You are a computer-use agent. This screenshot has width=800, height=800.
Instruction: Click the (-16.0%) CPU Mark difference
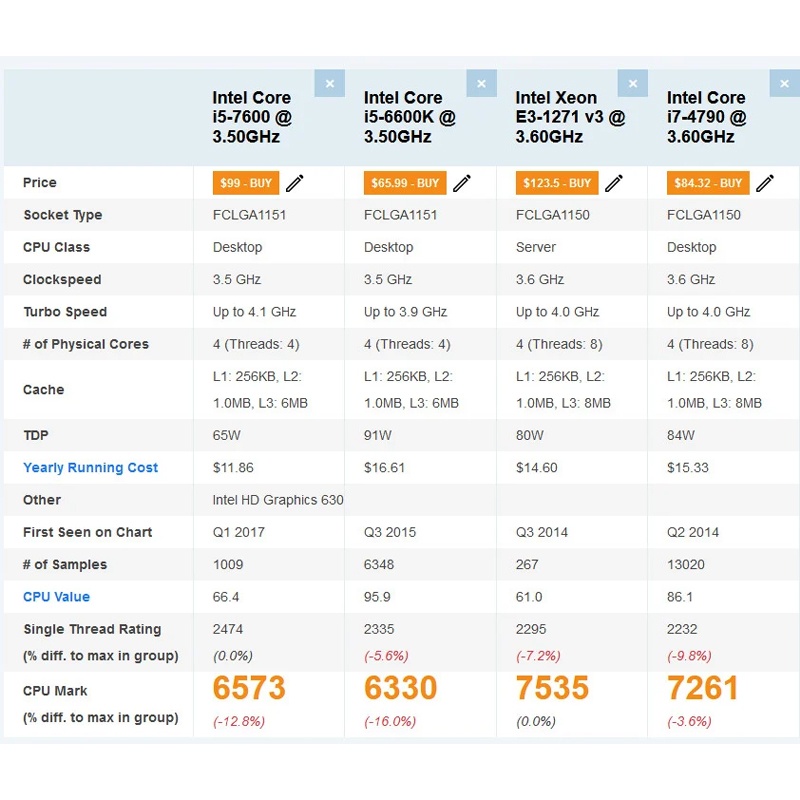[x=390, y=722]
